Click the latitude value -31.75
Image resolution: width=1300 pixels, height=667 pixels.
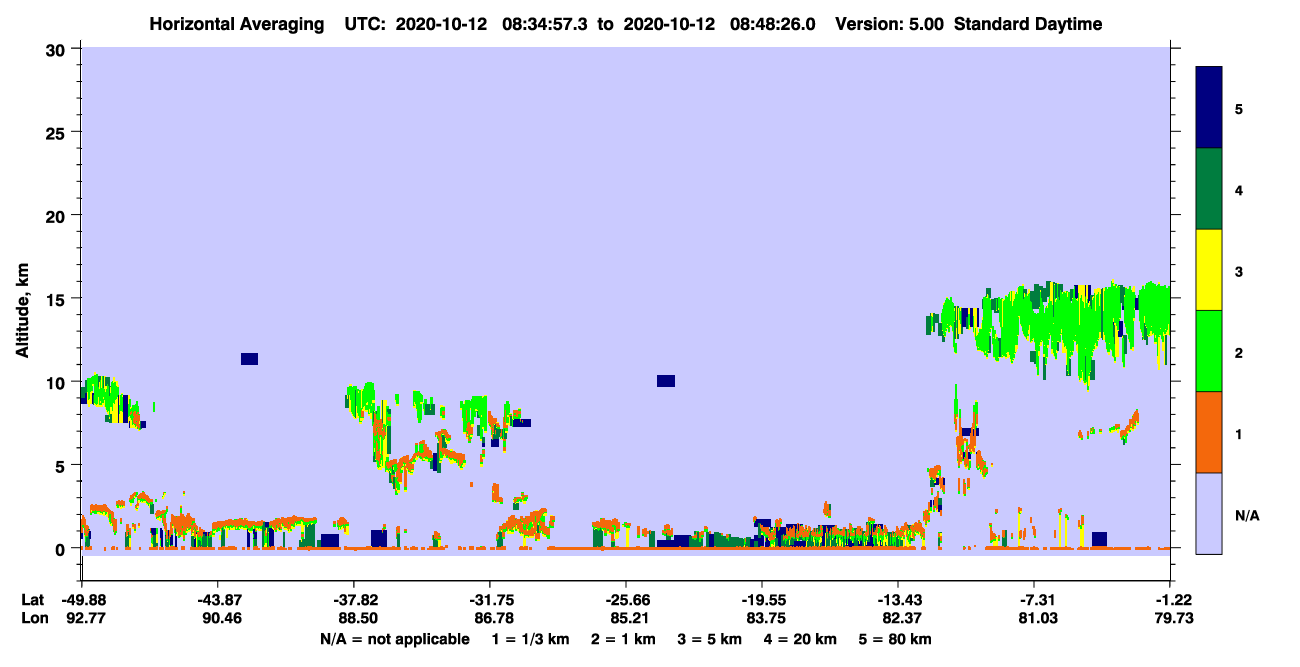point(490,600)
